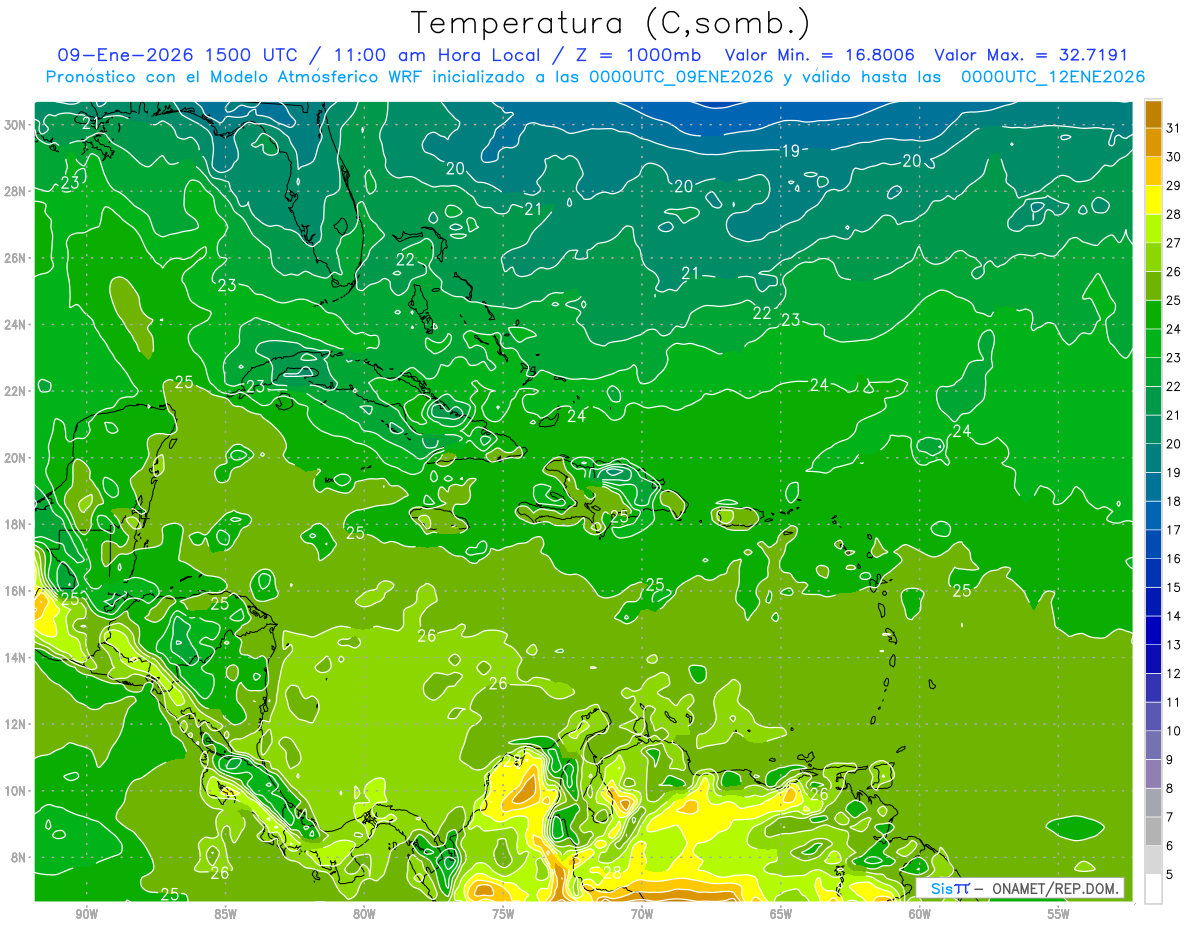Click the "0000UTC_12ENE2026" validity text

1053,77
